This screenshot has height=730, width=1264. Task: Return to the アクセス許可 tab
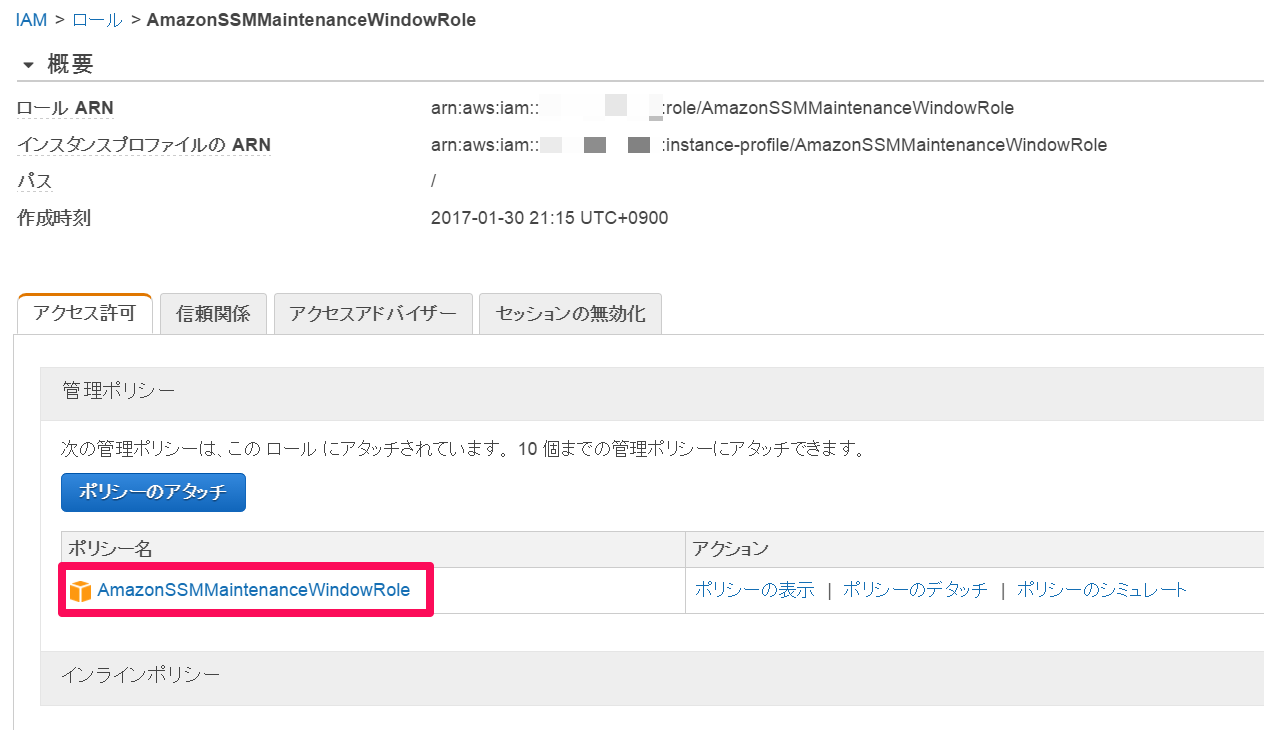(84, 313)
